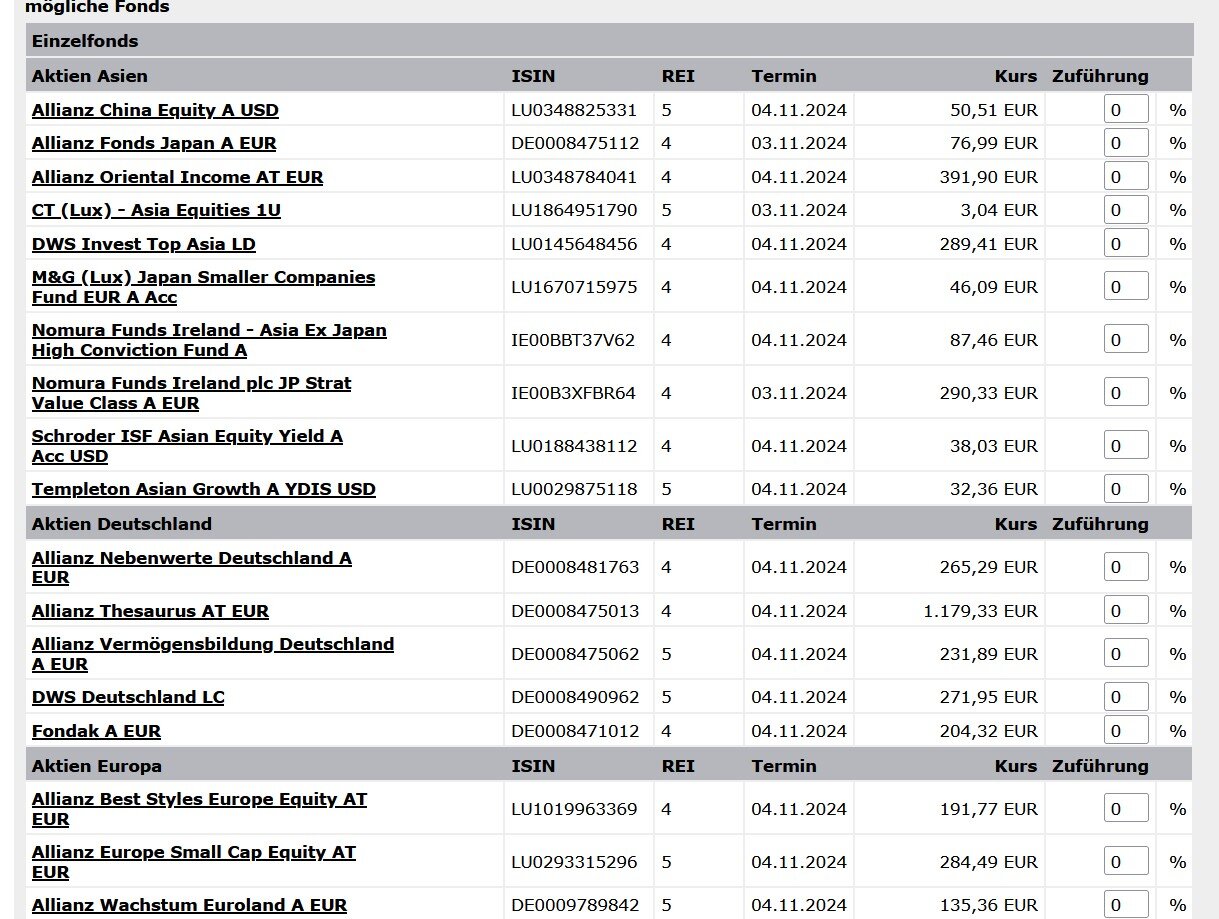Select ISIN LU1864951790 text
This screenshot has height=919, width=1219.
[x=574, y=210]
